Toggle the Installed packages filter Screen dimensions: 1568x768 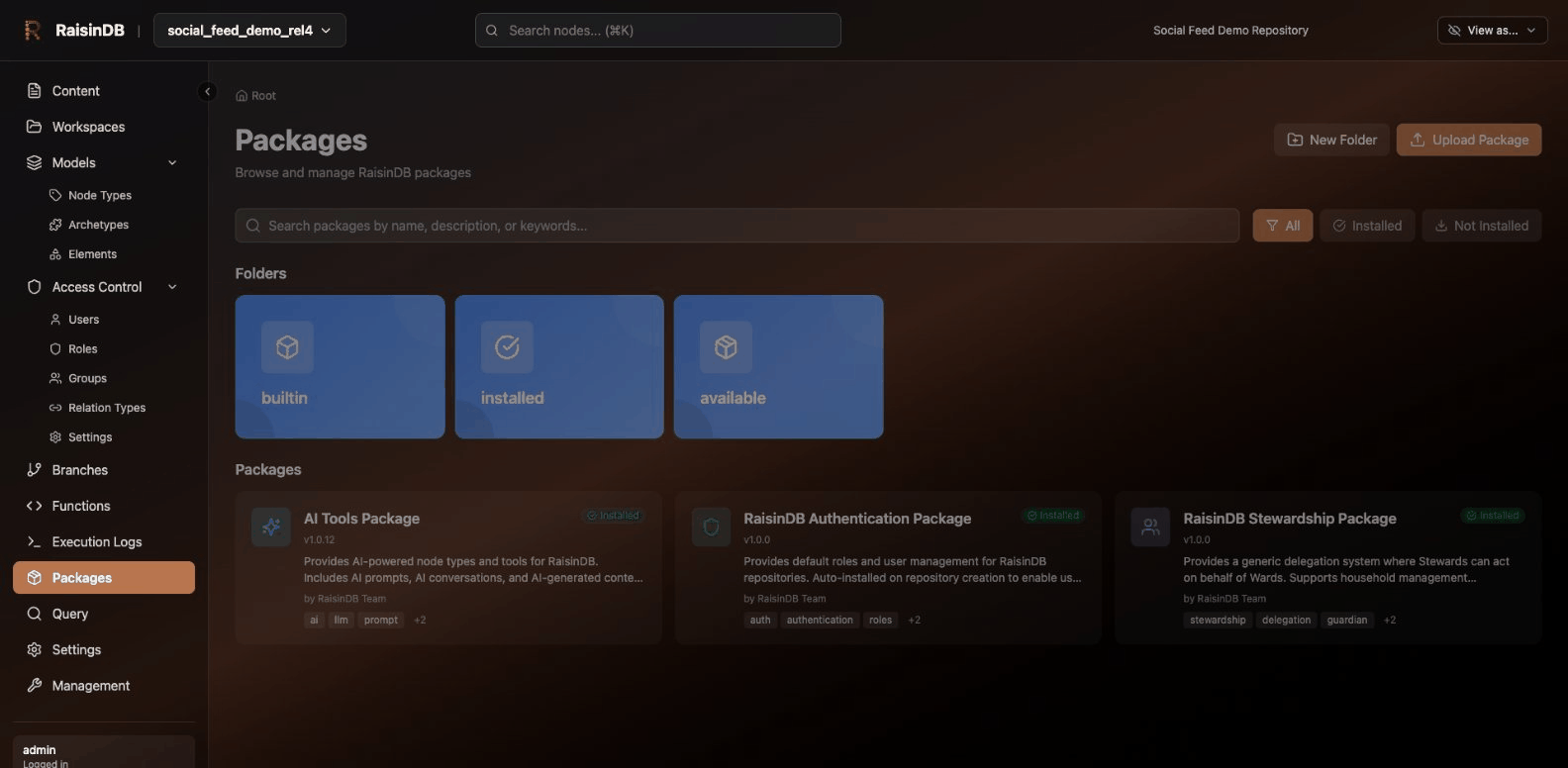click(1366, 226)
